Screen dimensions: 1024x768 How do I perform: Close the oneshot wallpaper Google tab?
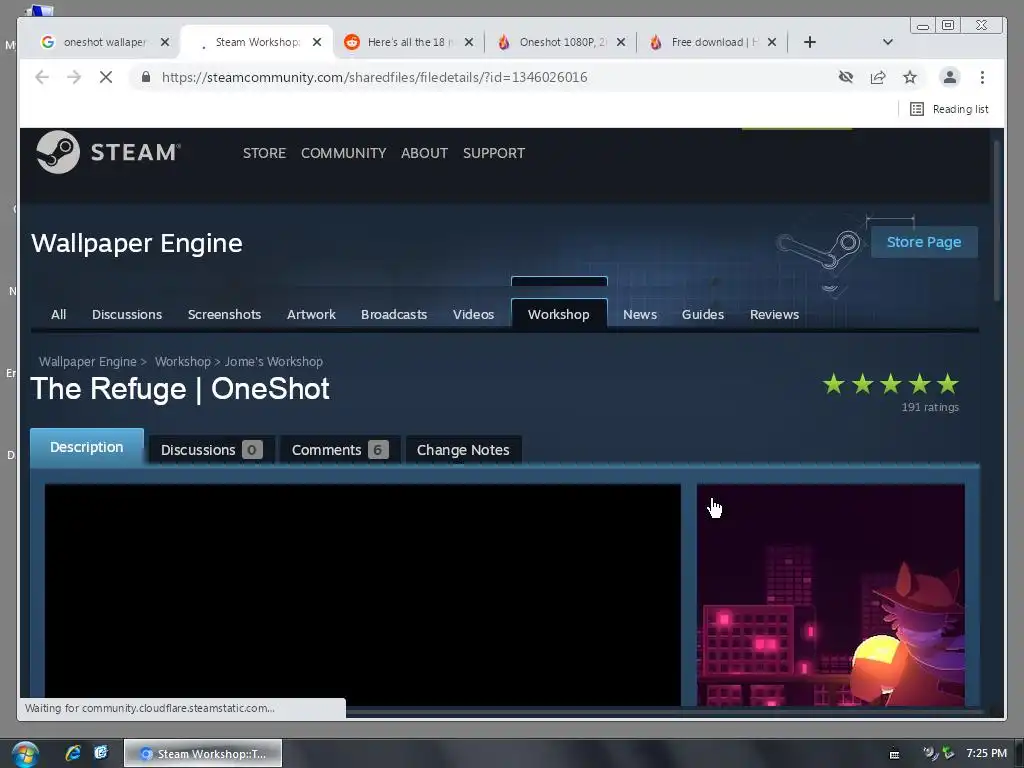(x=165, y=42)
